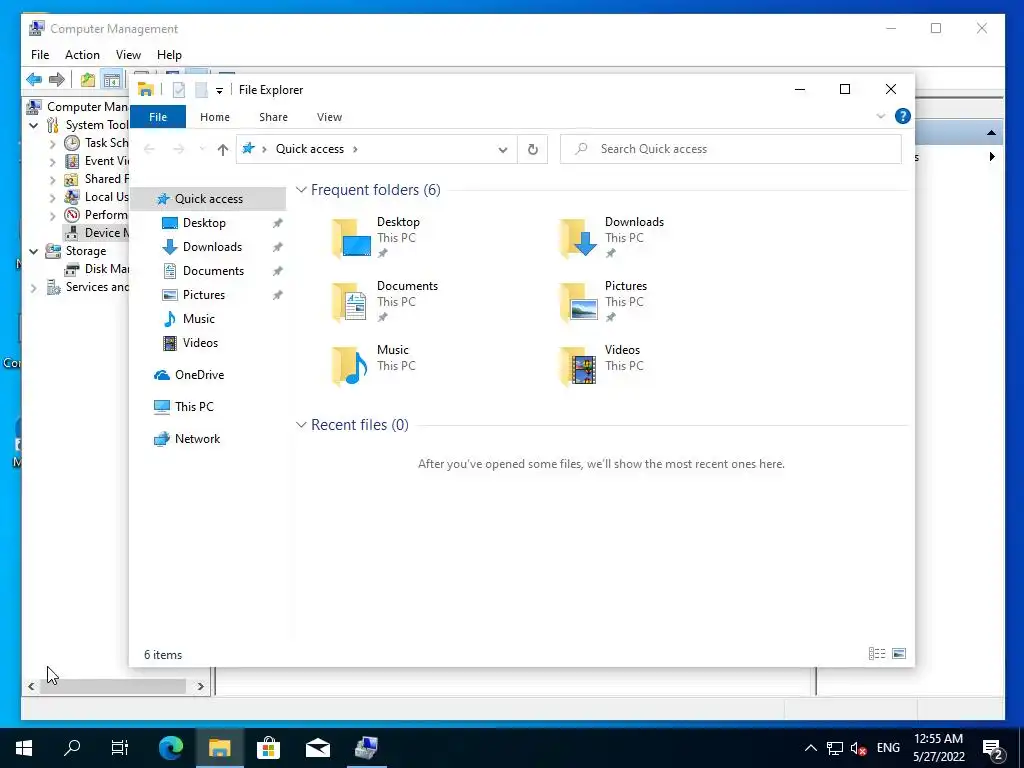Go up one level with the up arrow
This screenshot has width=1024, height=768.
223,150
